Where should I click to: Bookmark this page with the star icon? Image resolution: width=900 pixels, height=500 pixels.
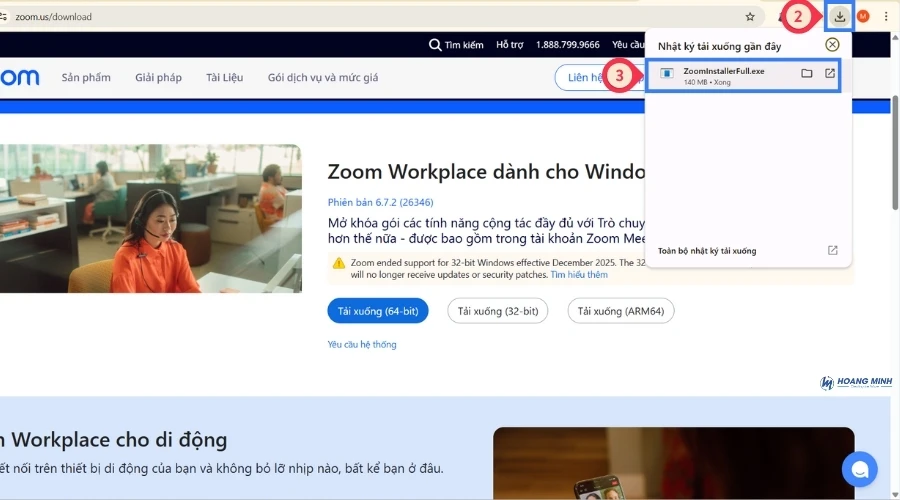pos(750,16)
